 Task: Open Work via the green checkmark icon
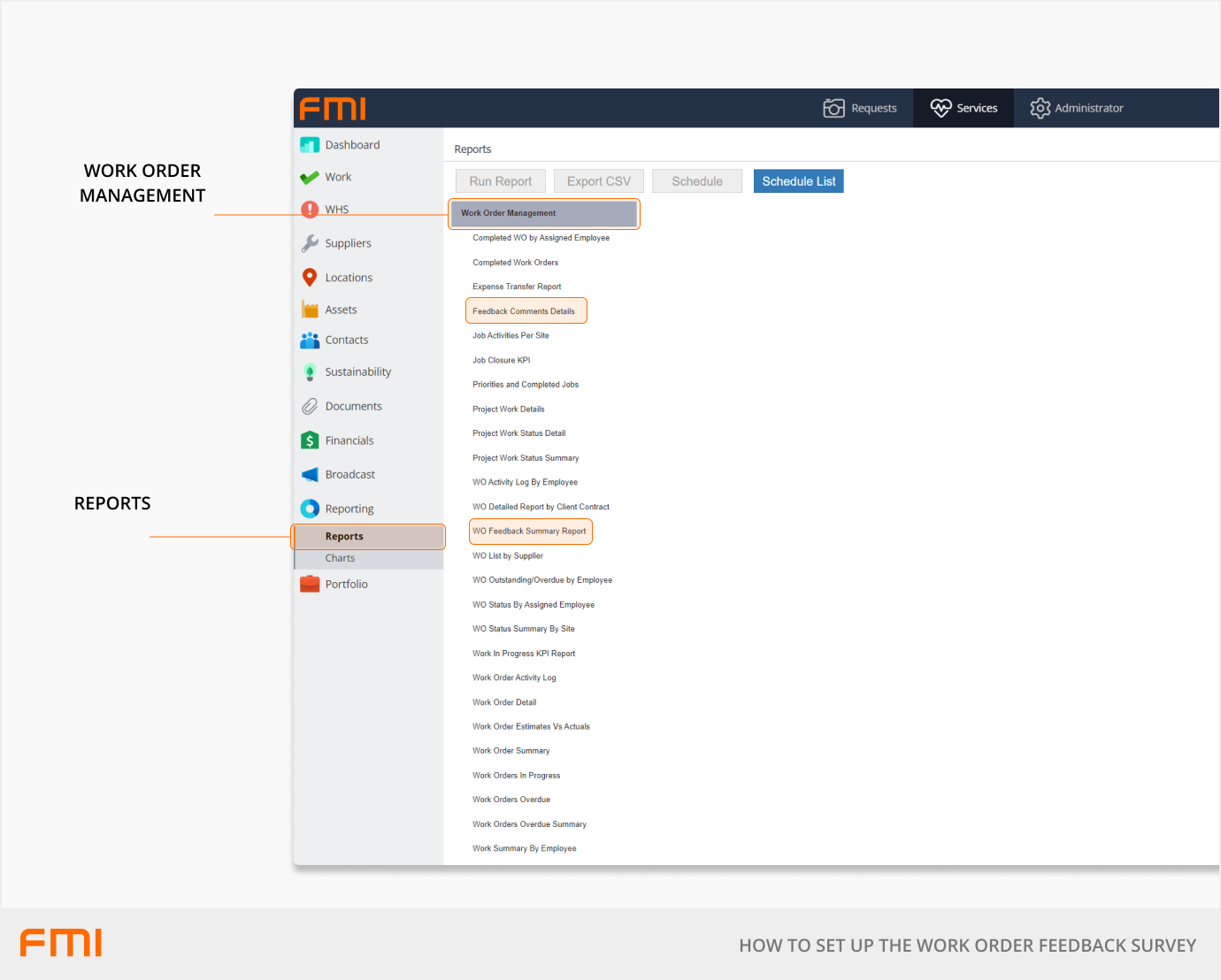tap(310, 178)
